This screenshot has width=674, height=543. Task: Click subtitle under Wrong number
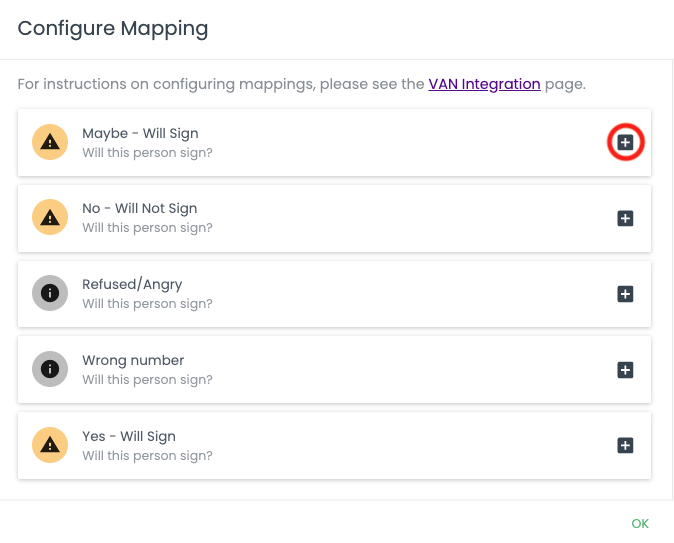point(147,380)
